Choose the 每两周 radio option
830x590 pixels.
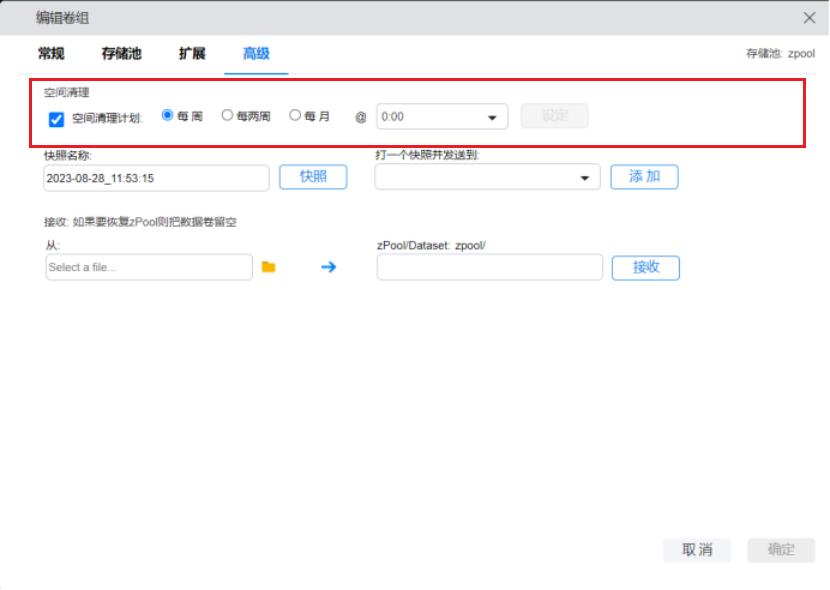[x=228, y=116]
